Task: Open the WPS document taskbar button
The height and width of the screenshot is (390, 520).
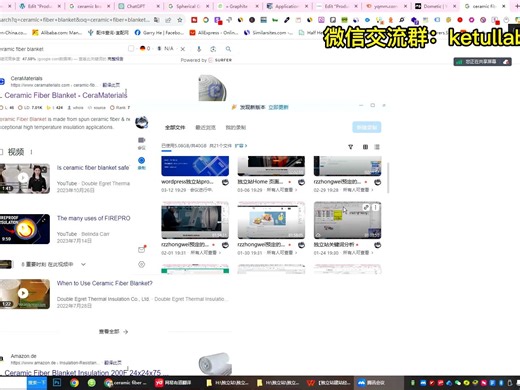Action: click(x=329, y=383)
